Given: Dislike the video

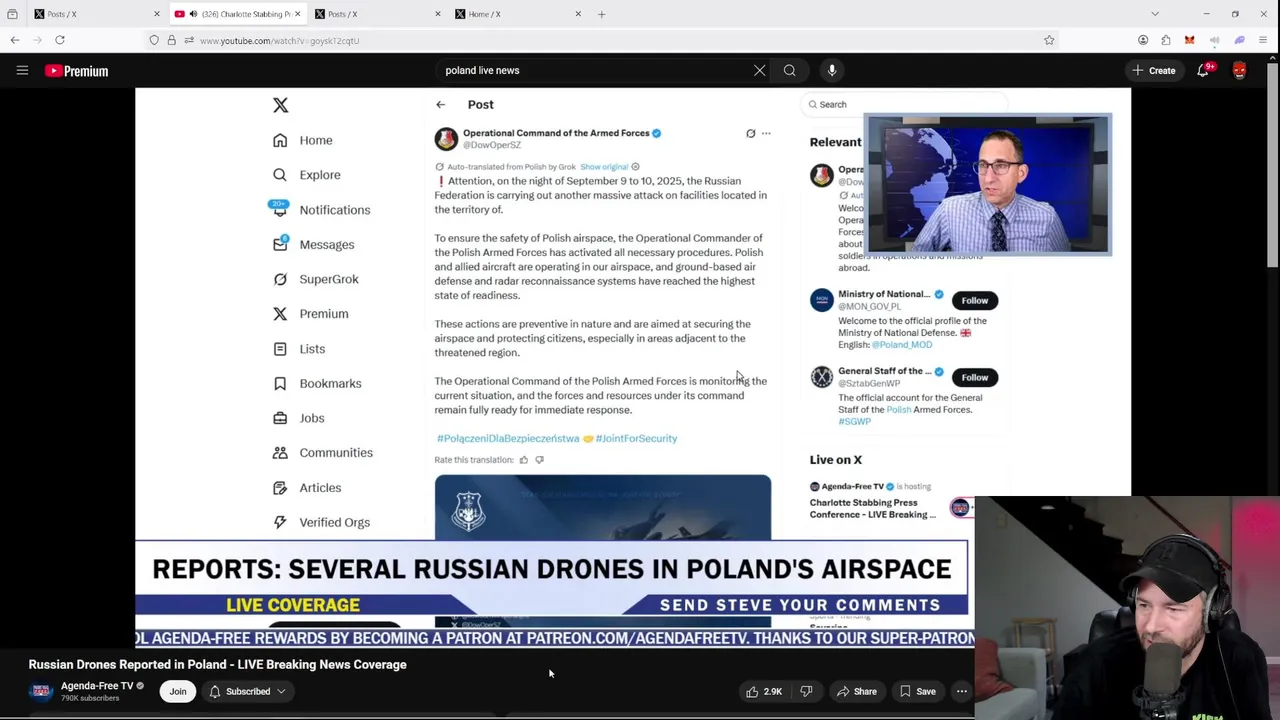Looking at the screenshot, I should coord(806,691).
